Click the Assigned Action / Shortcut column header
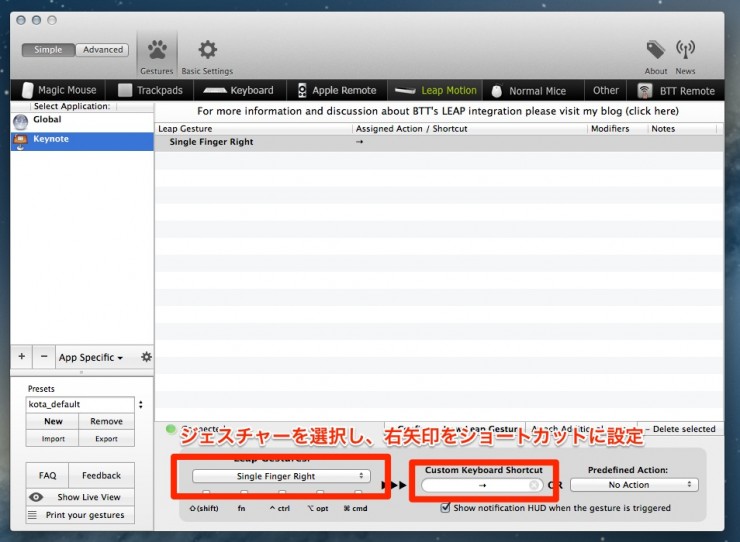The height and width of the screenshot is (542, 740). (x=470, y=128)
